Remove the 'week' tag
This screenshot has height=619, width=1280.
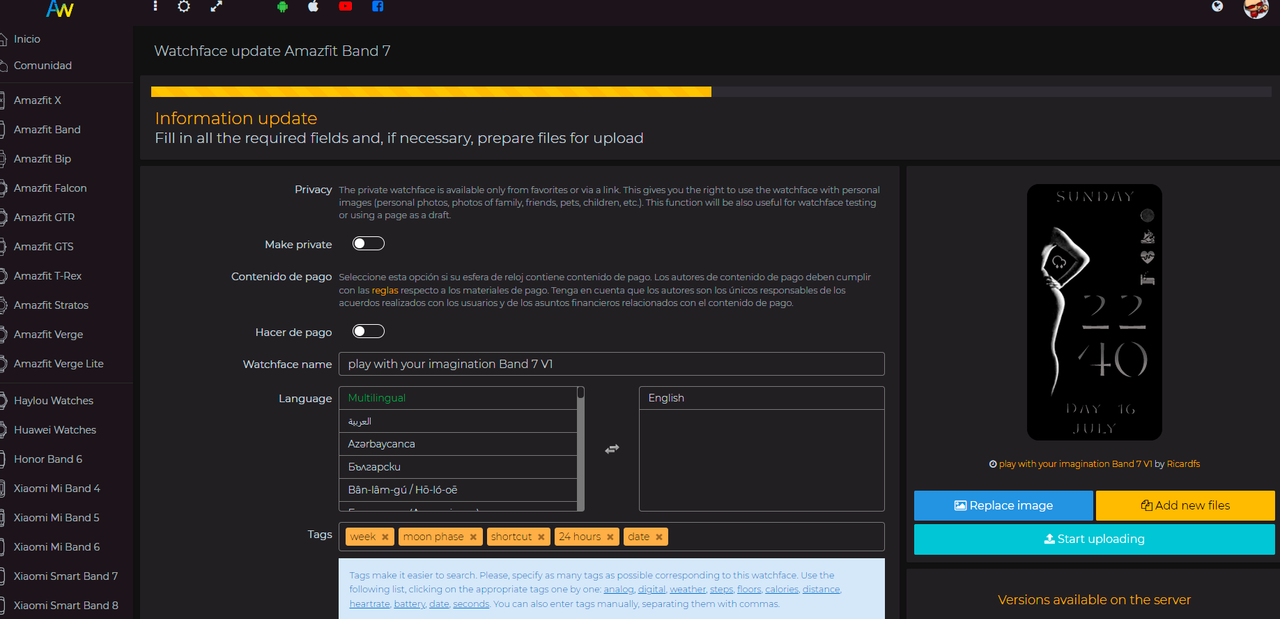point(385,537)
